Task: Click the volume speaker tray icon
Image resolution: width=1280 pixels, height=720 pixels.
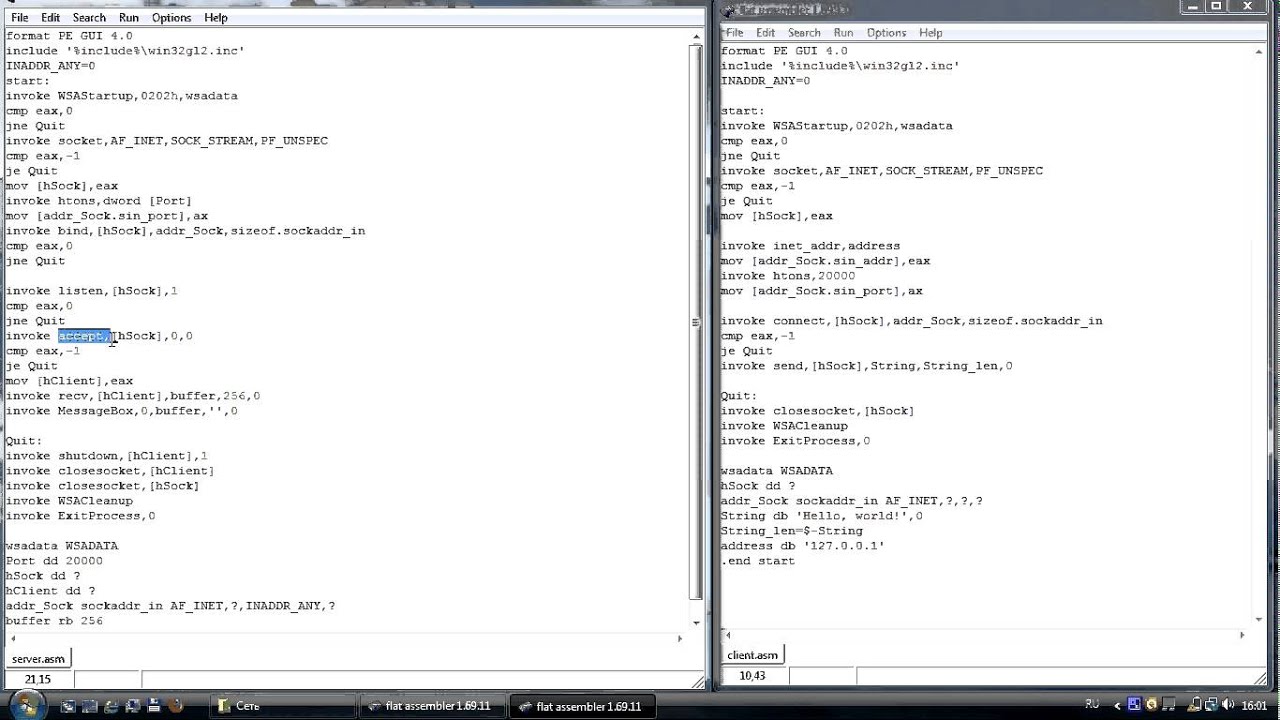Action: (x=1228, y=704)
